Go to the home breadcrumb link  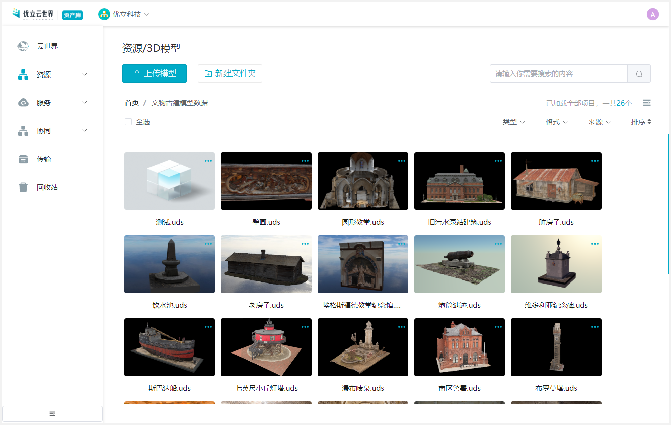pos(132,103)
